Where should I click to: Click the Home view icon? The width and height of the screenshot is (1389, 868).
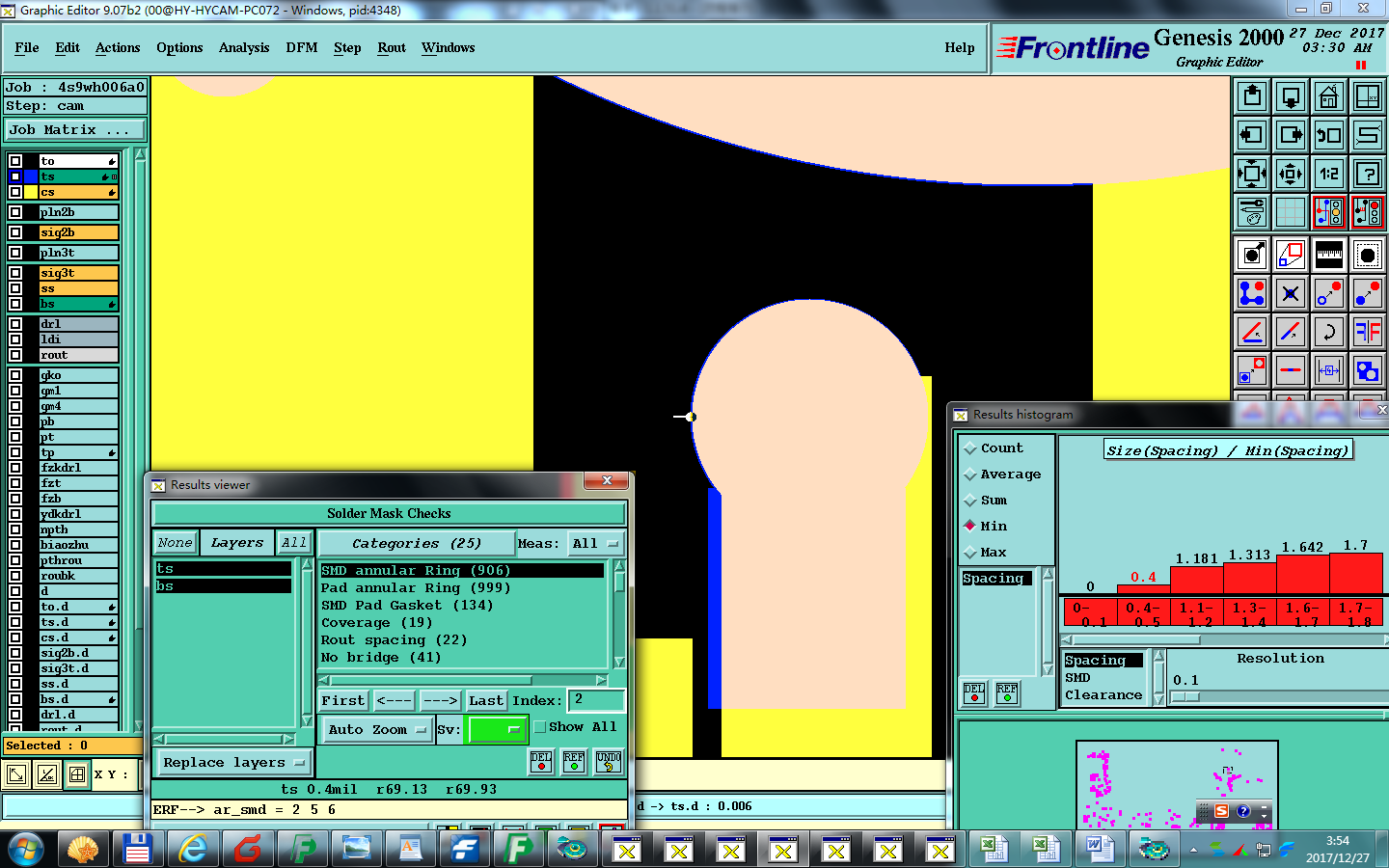point(1328,96)
